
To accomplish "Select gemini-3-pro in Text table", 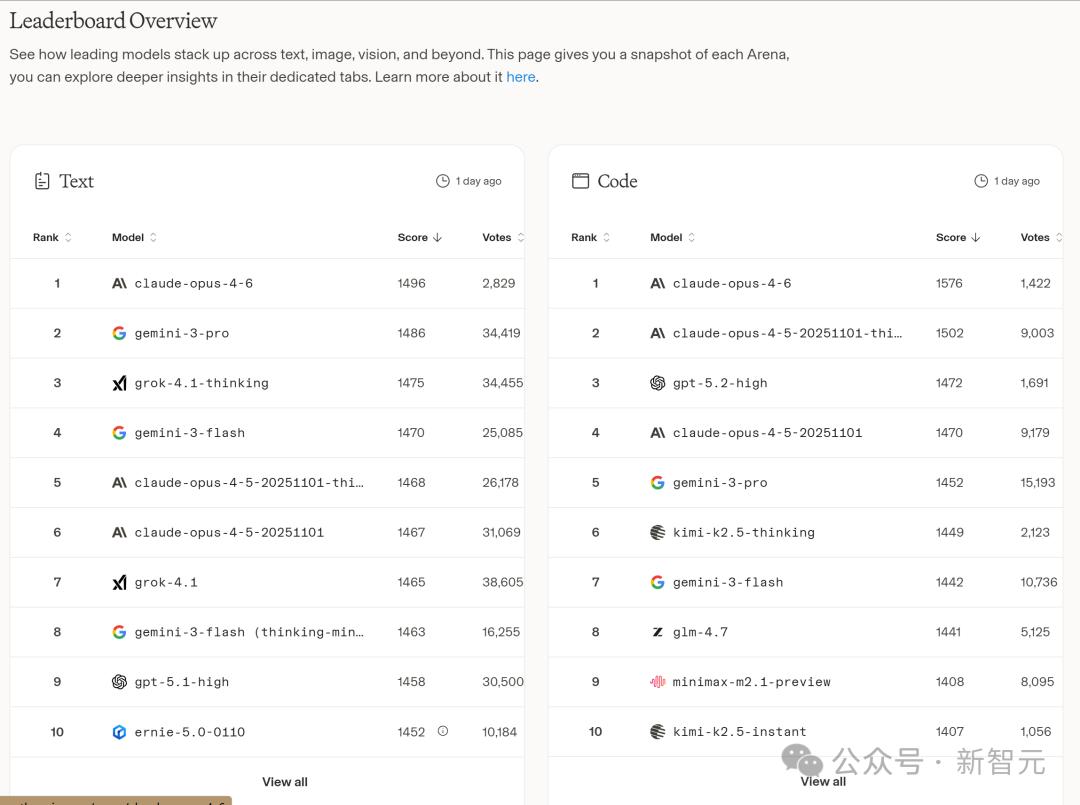I will 182,333.
